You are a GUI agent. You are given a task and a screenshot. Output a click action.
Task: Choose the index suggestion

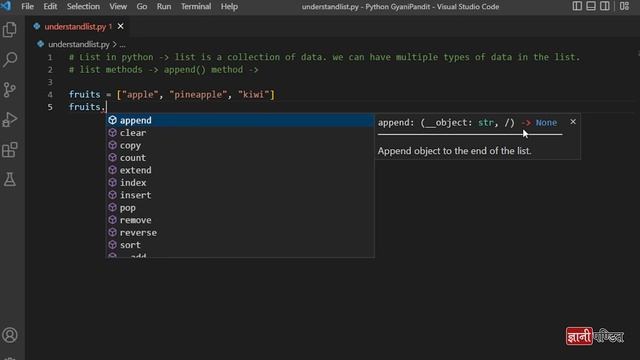point(240,182)
